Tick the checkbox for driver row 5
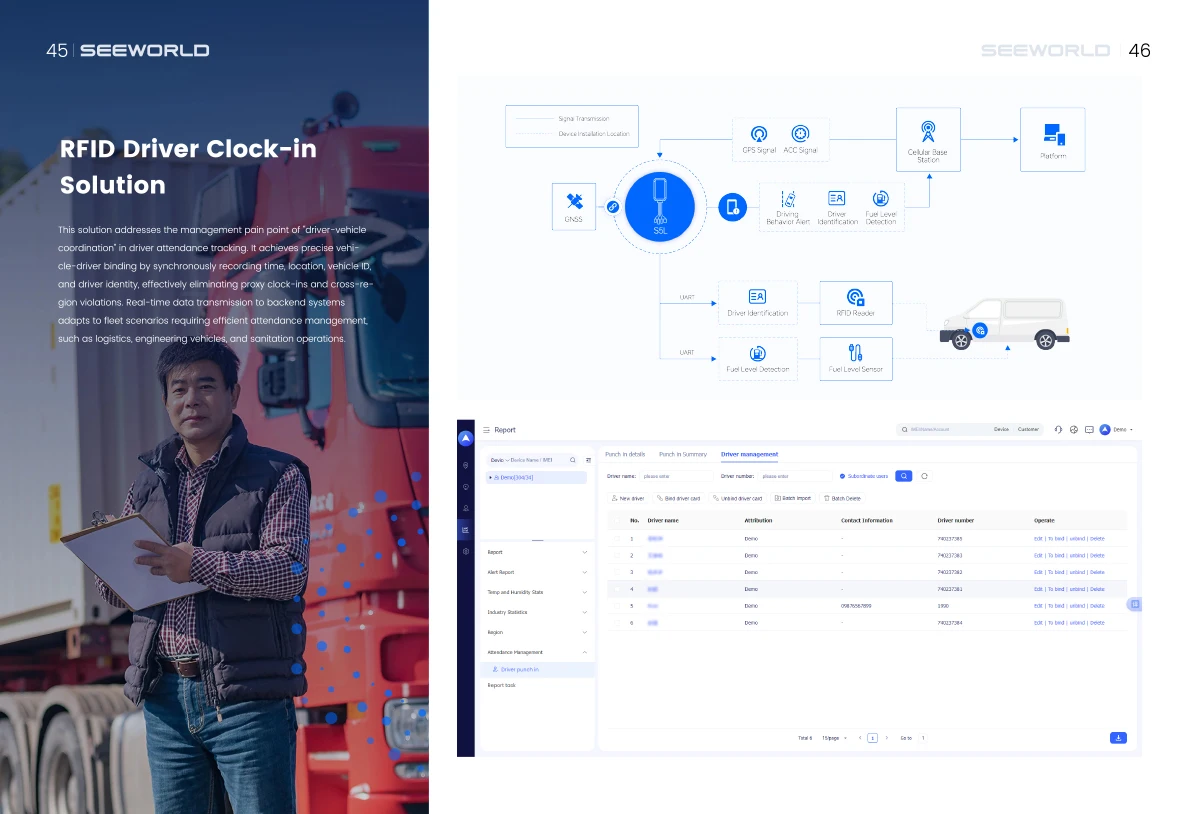The image size is (1200, 814). [x=617, y=606]
